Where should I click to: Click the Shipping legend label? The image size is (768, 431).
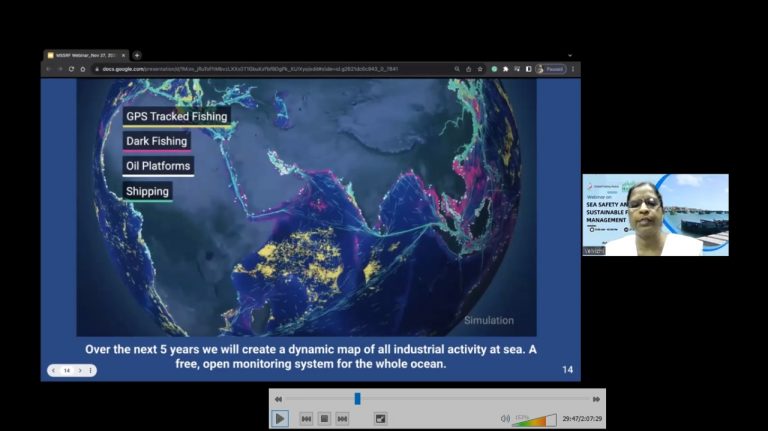pyautogui.click(x=147, y=192)
